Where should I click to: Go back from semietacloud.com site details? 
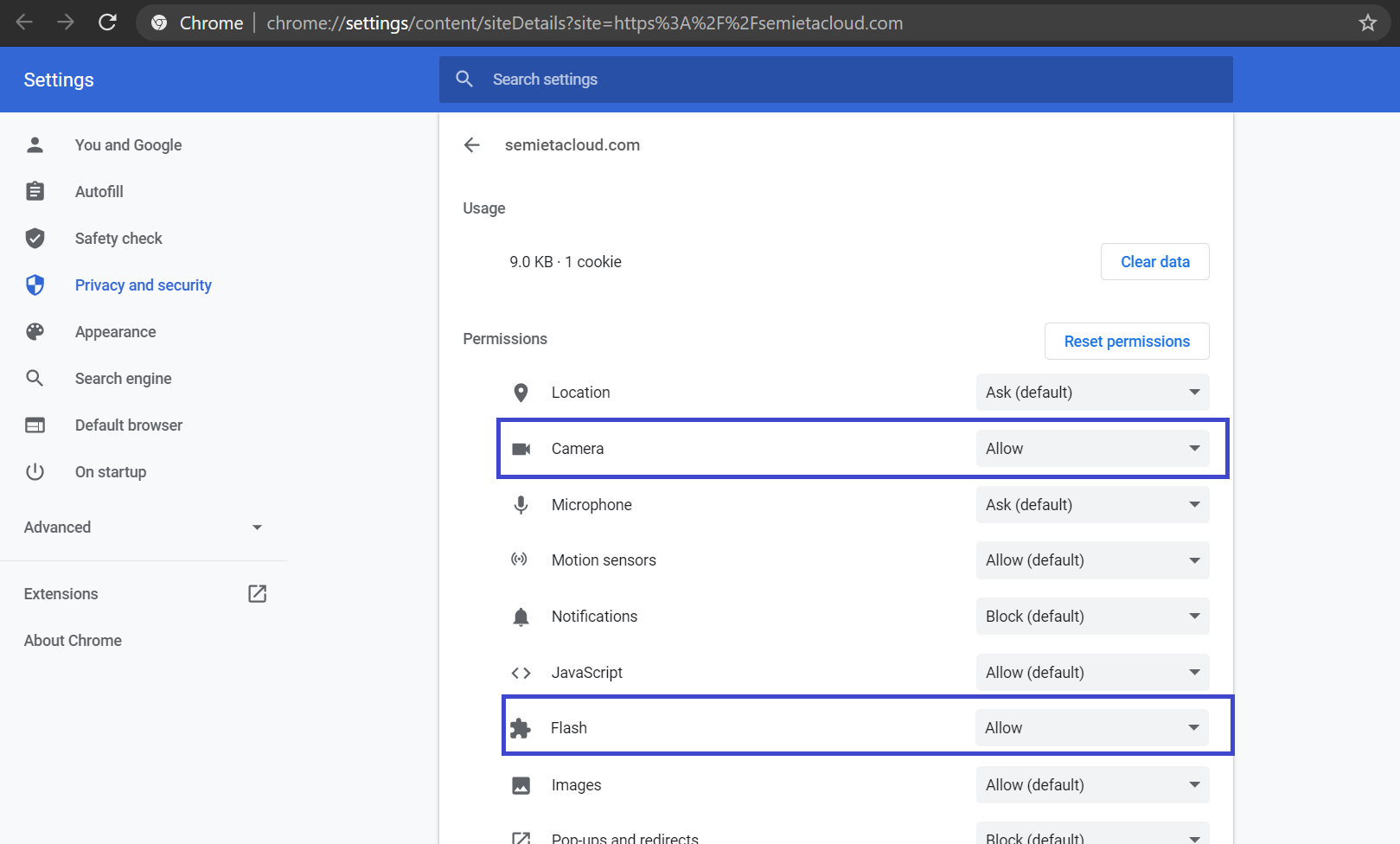[471, 145]
